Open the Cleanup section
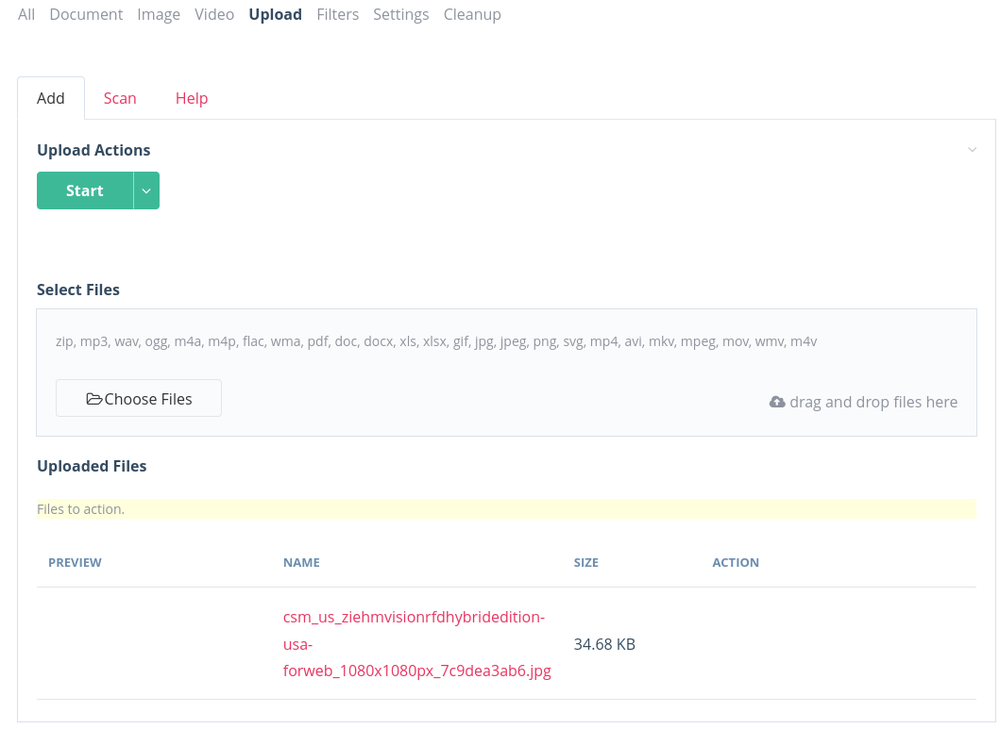 [x=472, y=14]
